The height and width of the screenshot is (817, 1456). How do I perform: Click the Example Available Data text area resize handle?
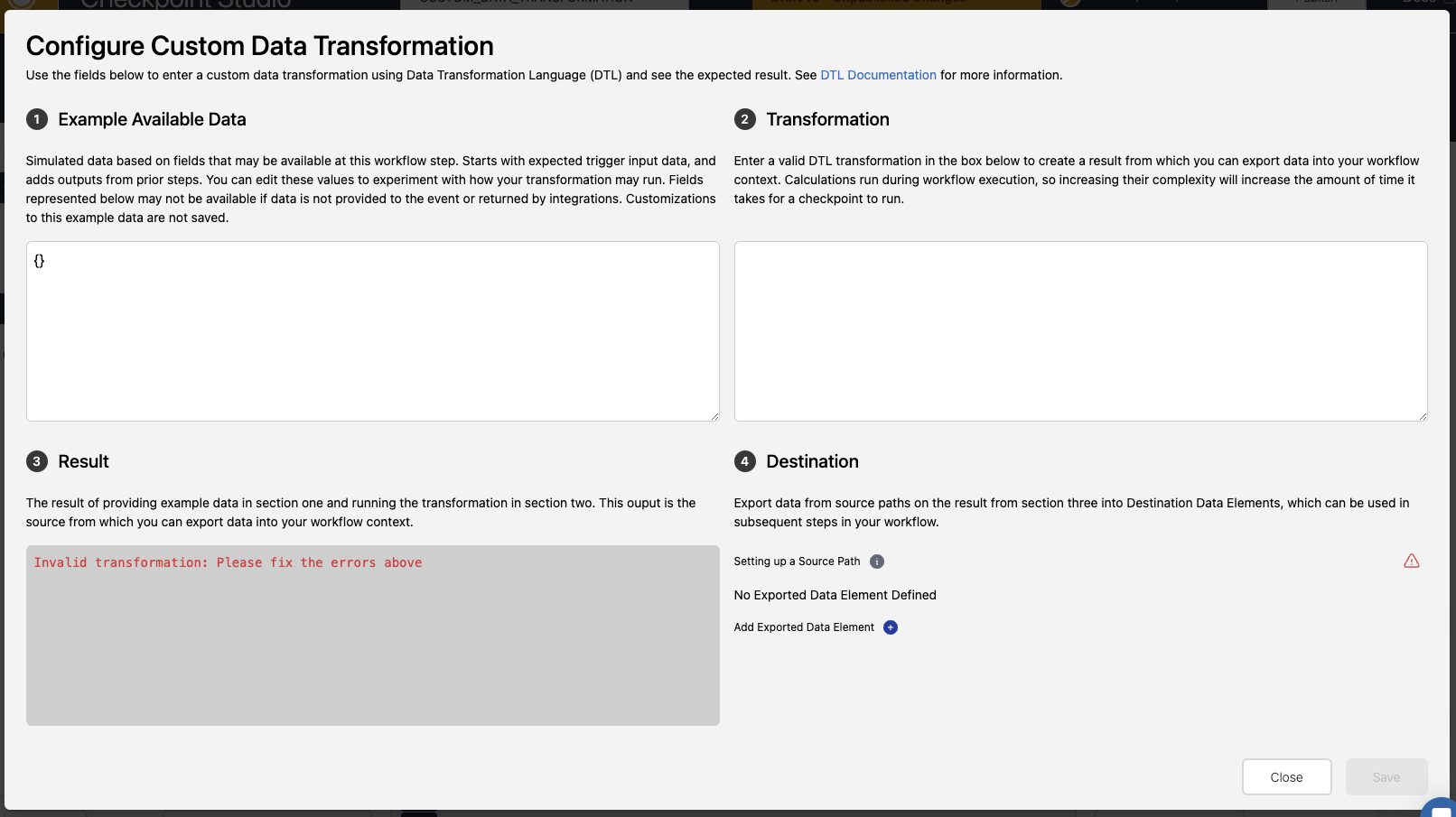714,416
